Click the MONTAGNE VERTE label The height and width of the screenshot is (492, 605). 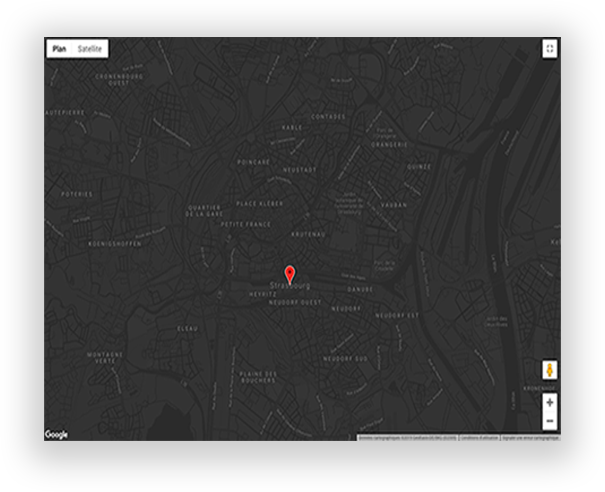click(x=105, y=358)
